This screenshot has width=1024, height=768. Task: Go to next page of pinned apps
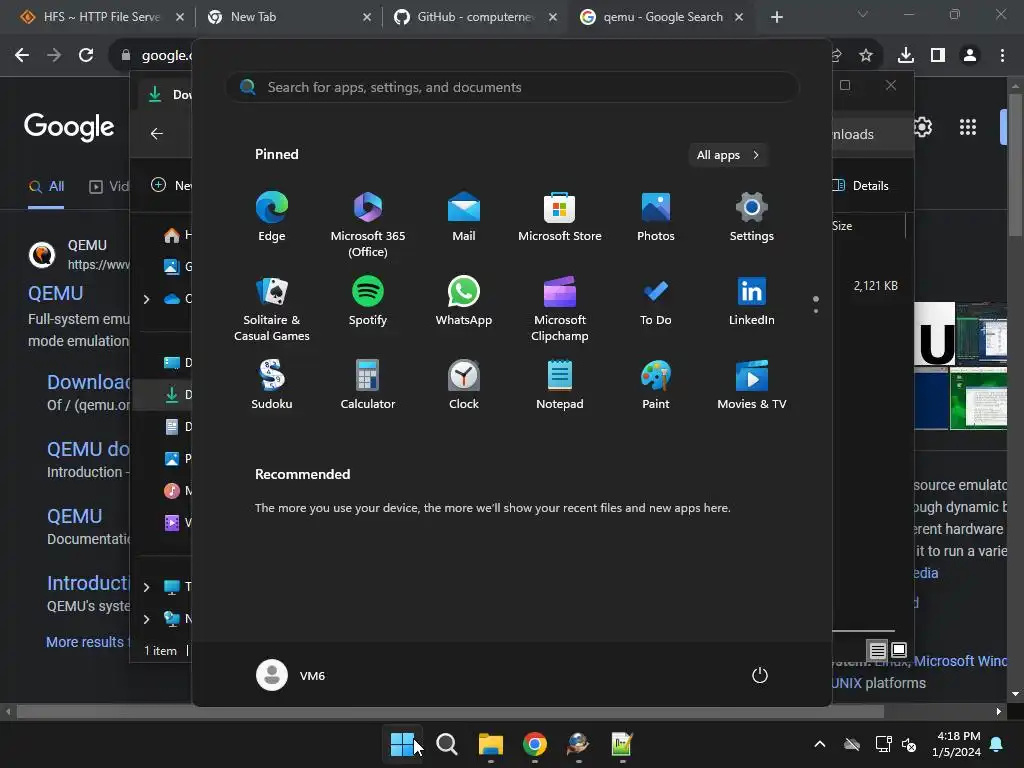816,311
